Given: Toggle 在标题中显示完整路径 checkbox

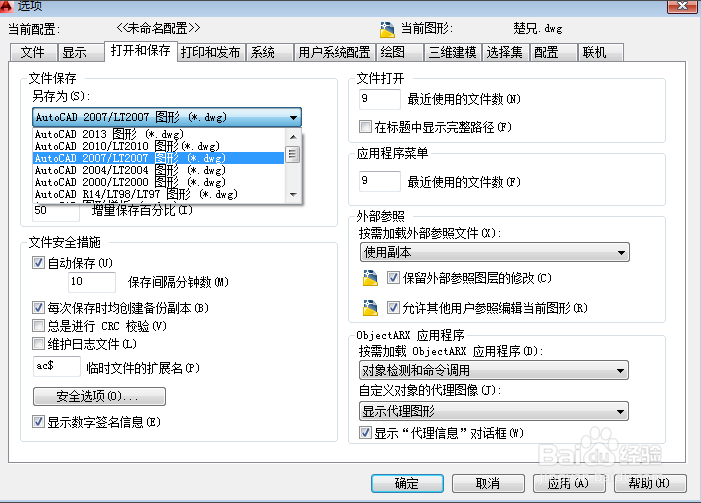Looking at the screenshot, I should pyautogui.click(x=365, y=127).
